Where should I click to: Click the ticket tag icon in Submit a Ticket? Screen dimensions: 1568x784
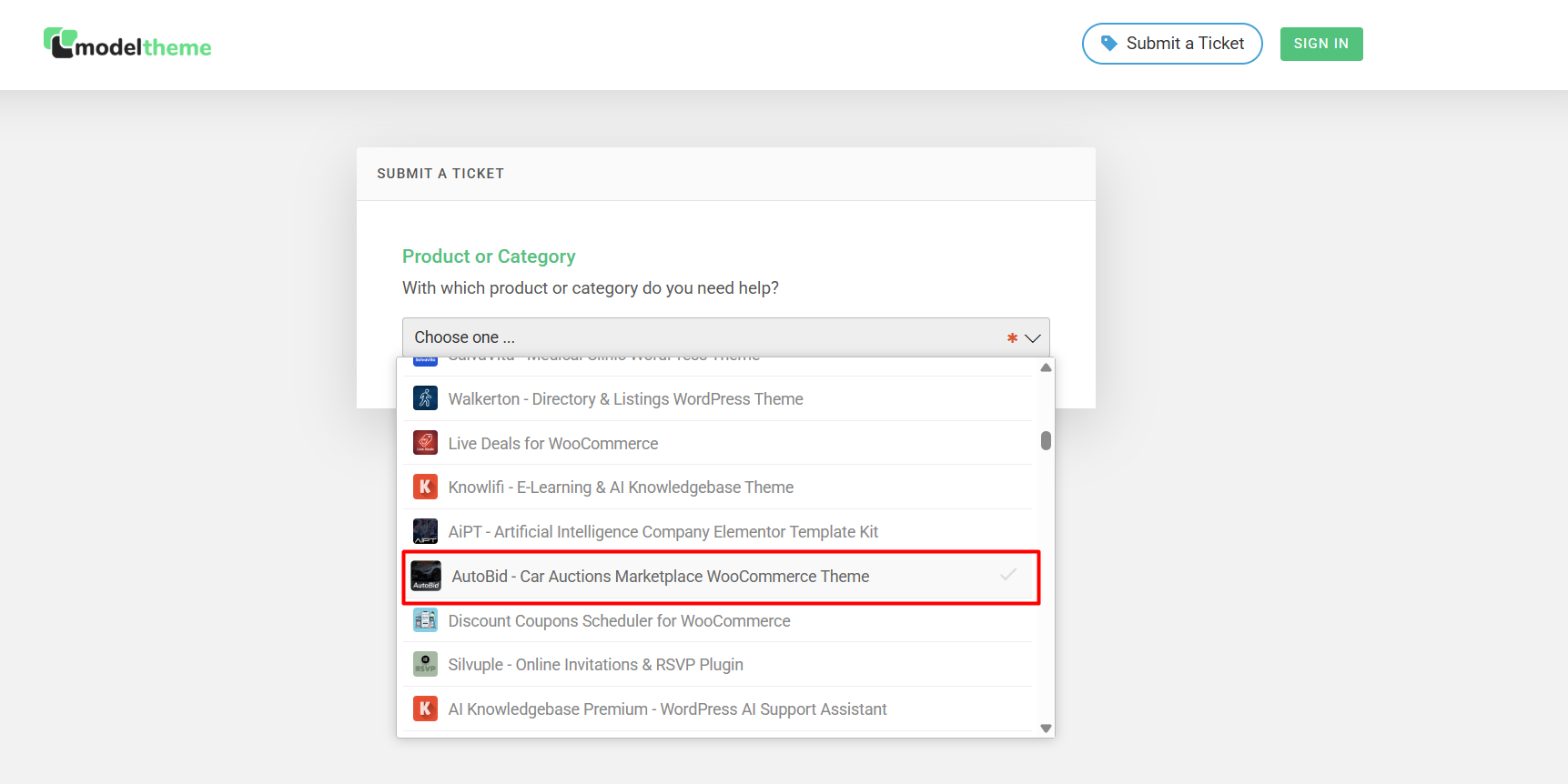click(1108, 44)
